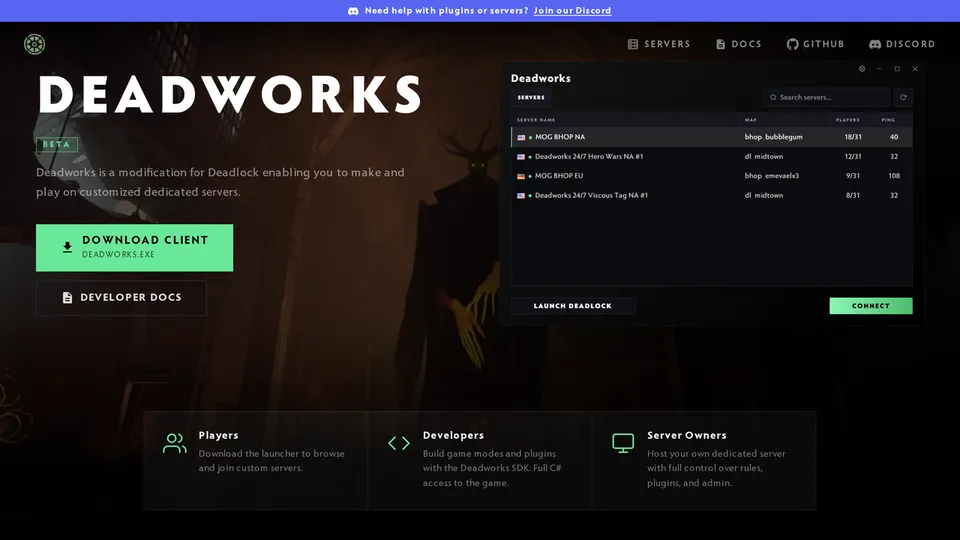Click the bhop_emevaelx3 map cell
This screenshot has width=960, height=540.
(x=771, y=176)
